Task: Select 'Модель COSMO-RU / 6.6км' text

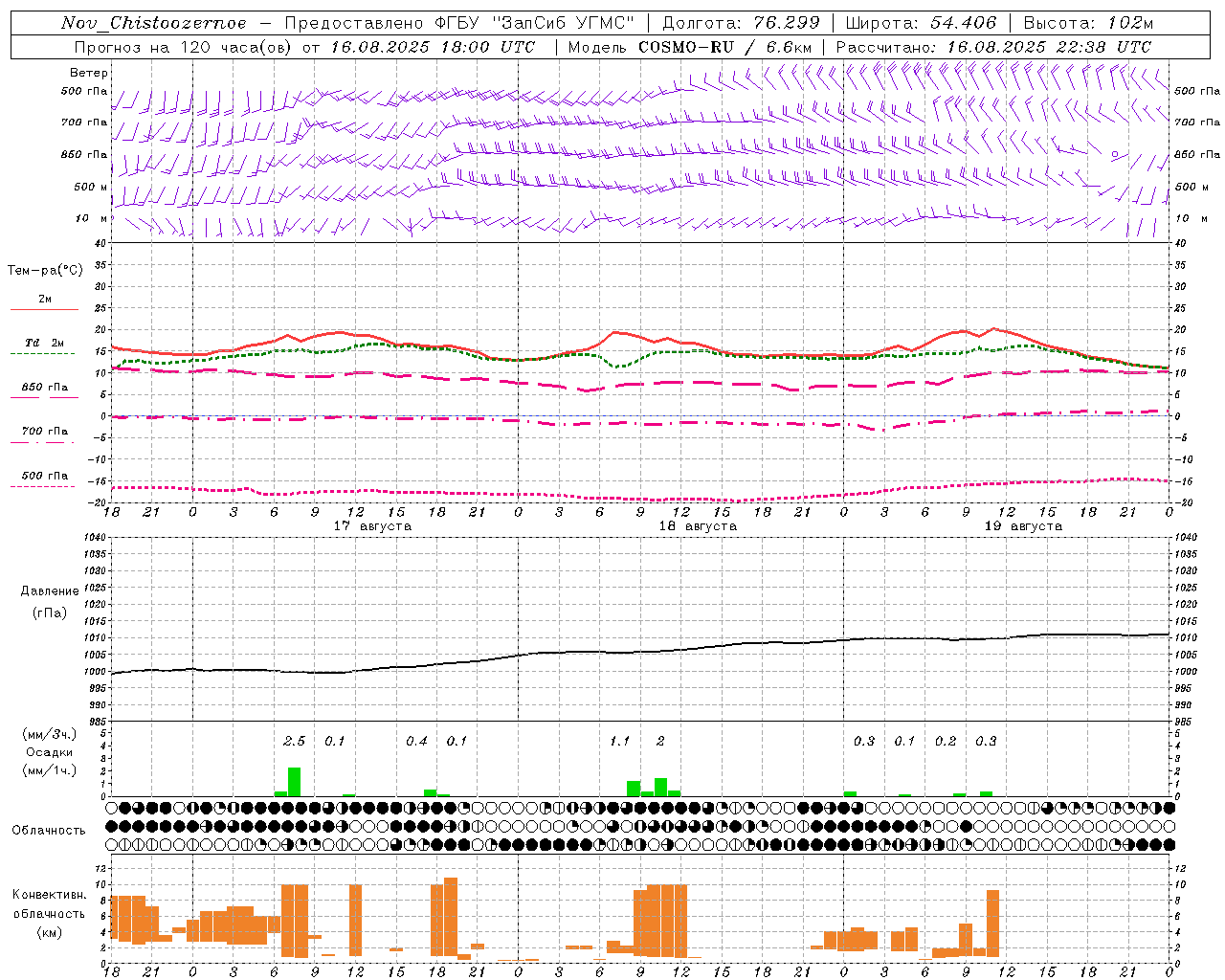Action: [690, 47]
